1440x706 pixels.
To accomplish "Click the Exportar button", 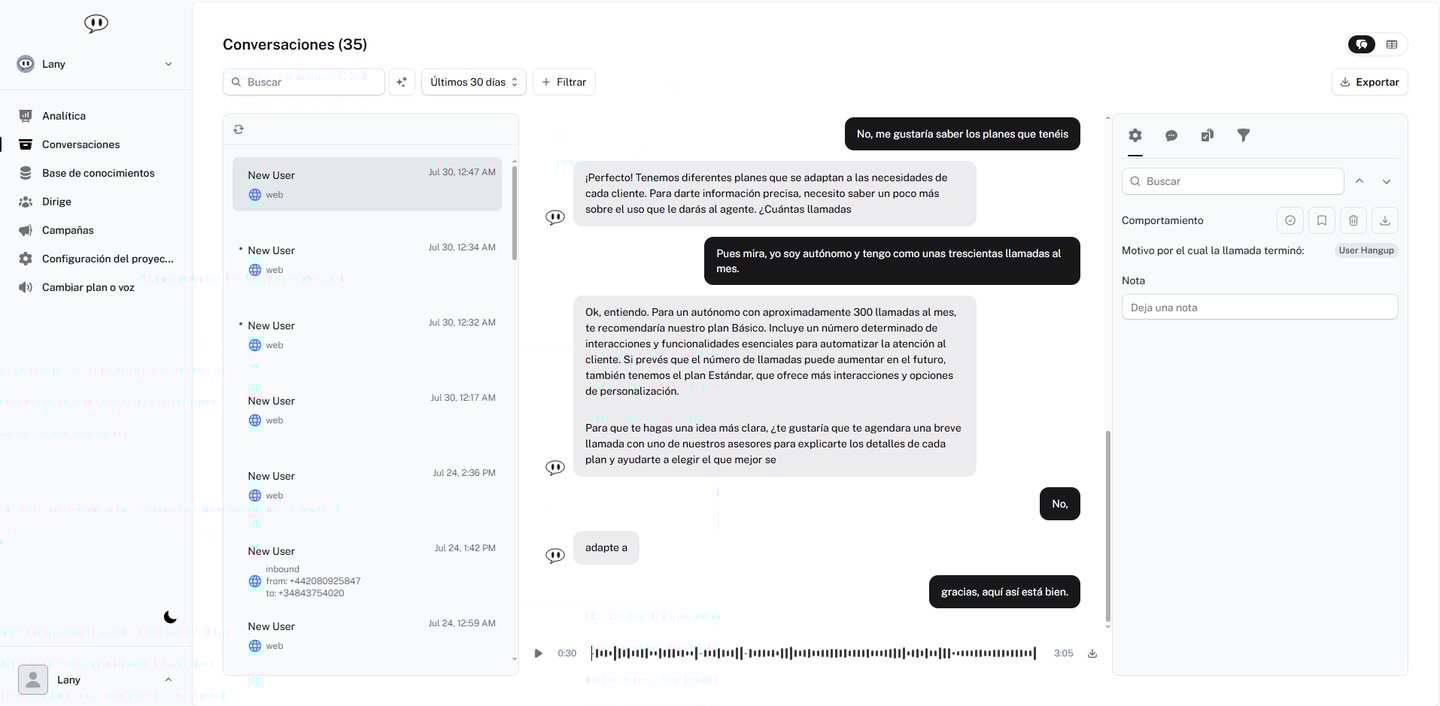I will coord(1369,82).
